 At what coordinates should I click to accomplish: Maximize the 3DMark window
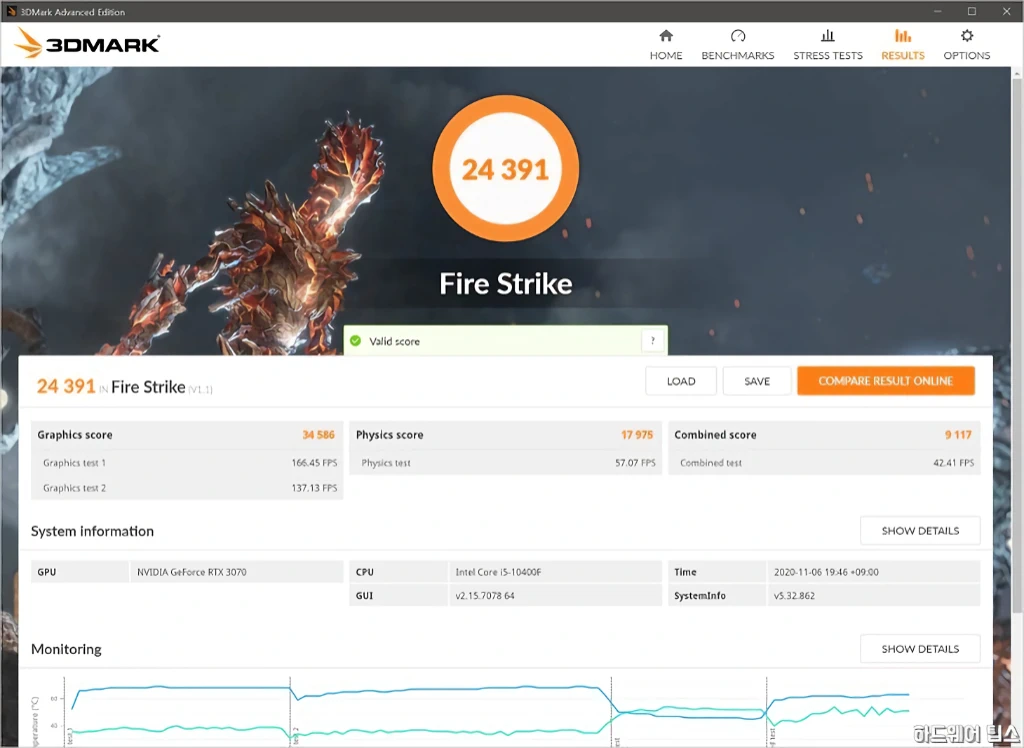[972, 11]
